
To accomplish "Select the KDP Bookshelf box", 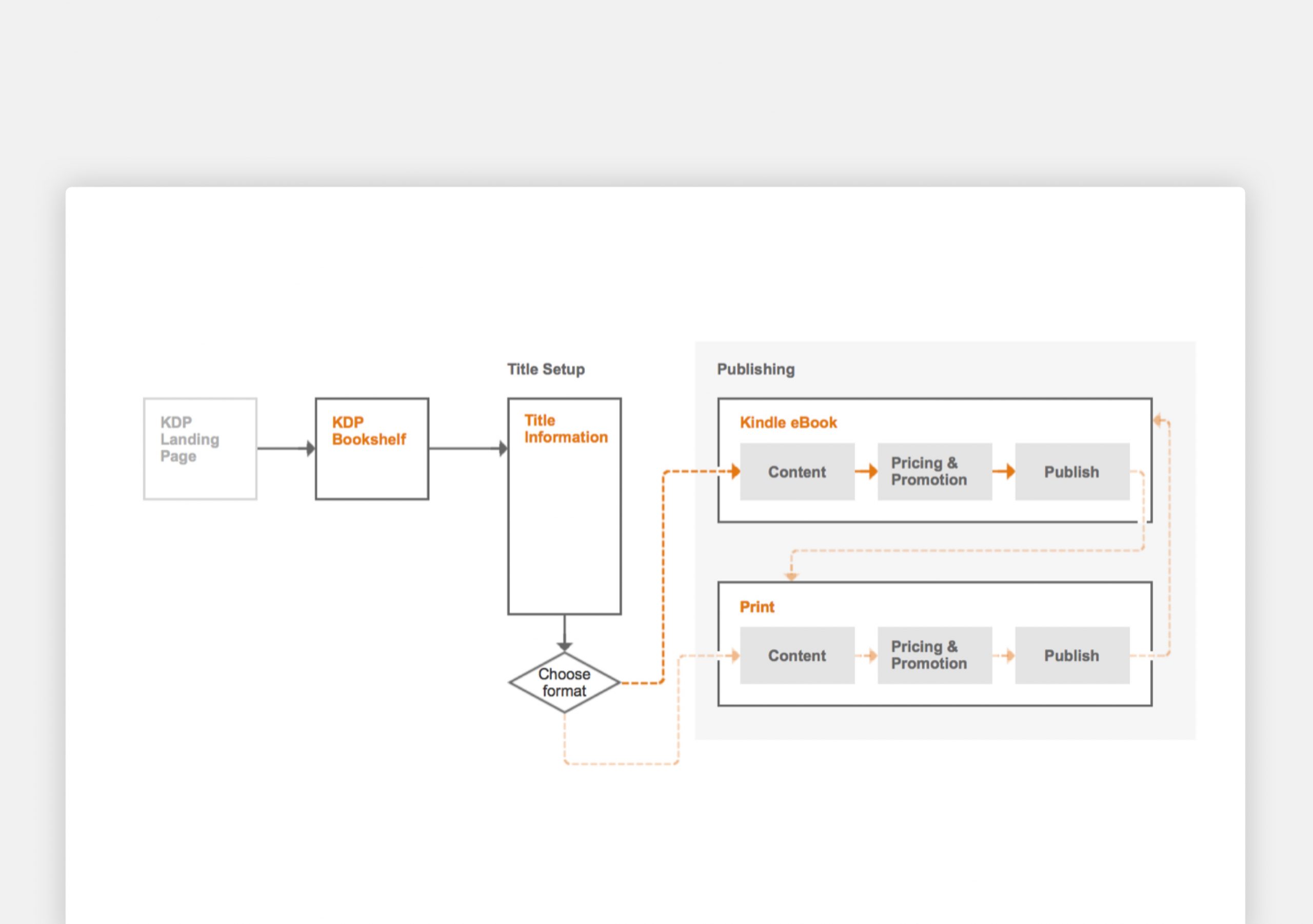I will click(x=372, y=449).
